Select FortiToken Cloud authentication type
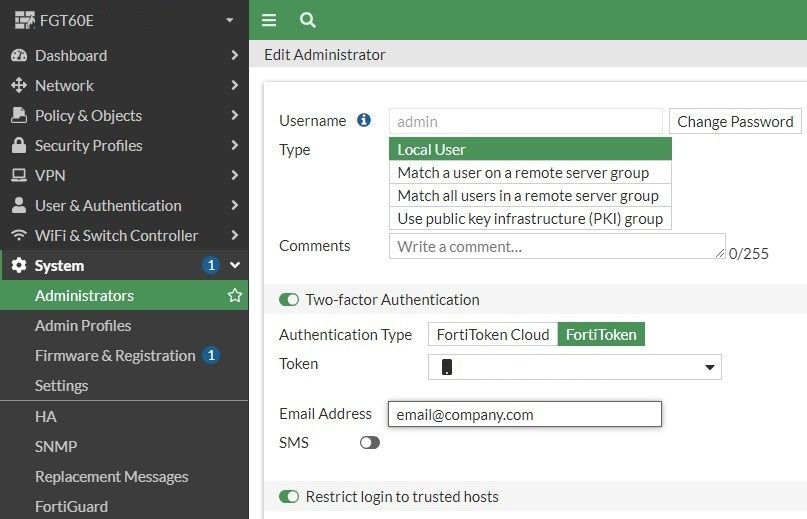 pyautogui.click(x=492, y=335)
